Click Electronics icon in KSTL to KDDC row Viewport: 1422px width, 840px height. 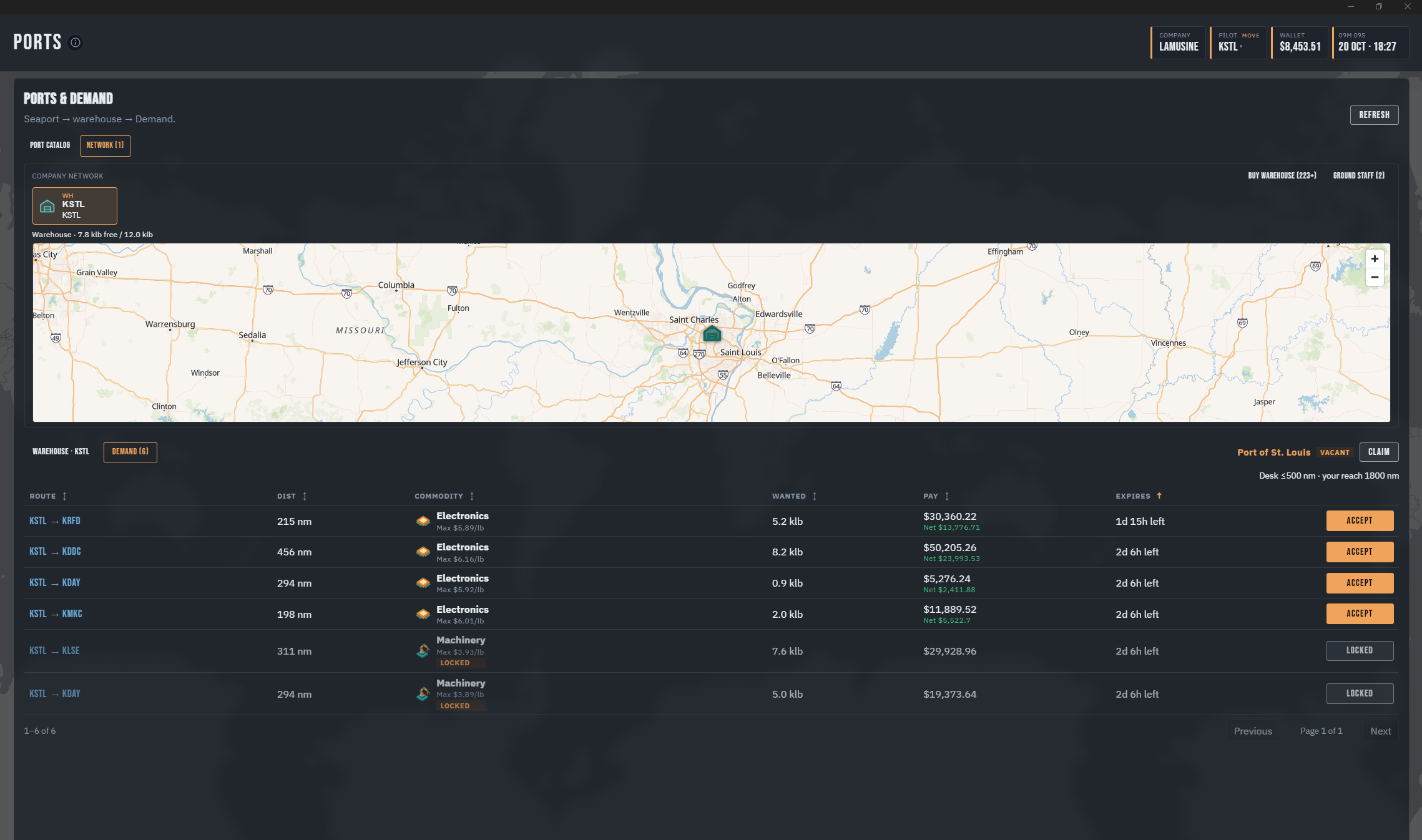coord(423,552)
